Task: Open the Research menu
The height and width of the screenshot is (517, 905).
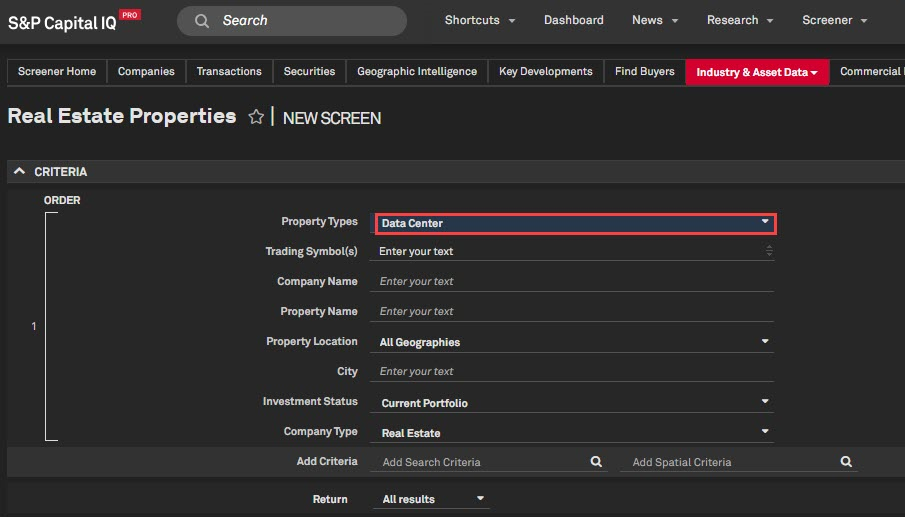Action: click(x=740, y=20)
